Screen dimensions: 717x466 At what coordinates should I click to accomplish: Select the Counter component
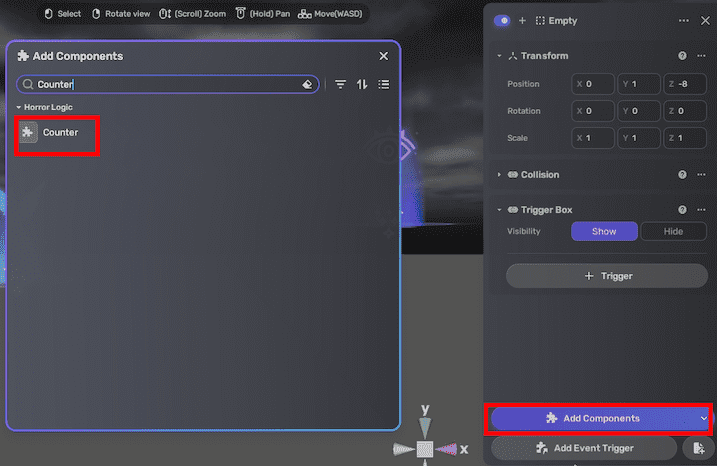[x=58, y=132]
